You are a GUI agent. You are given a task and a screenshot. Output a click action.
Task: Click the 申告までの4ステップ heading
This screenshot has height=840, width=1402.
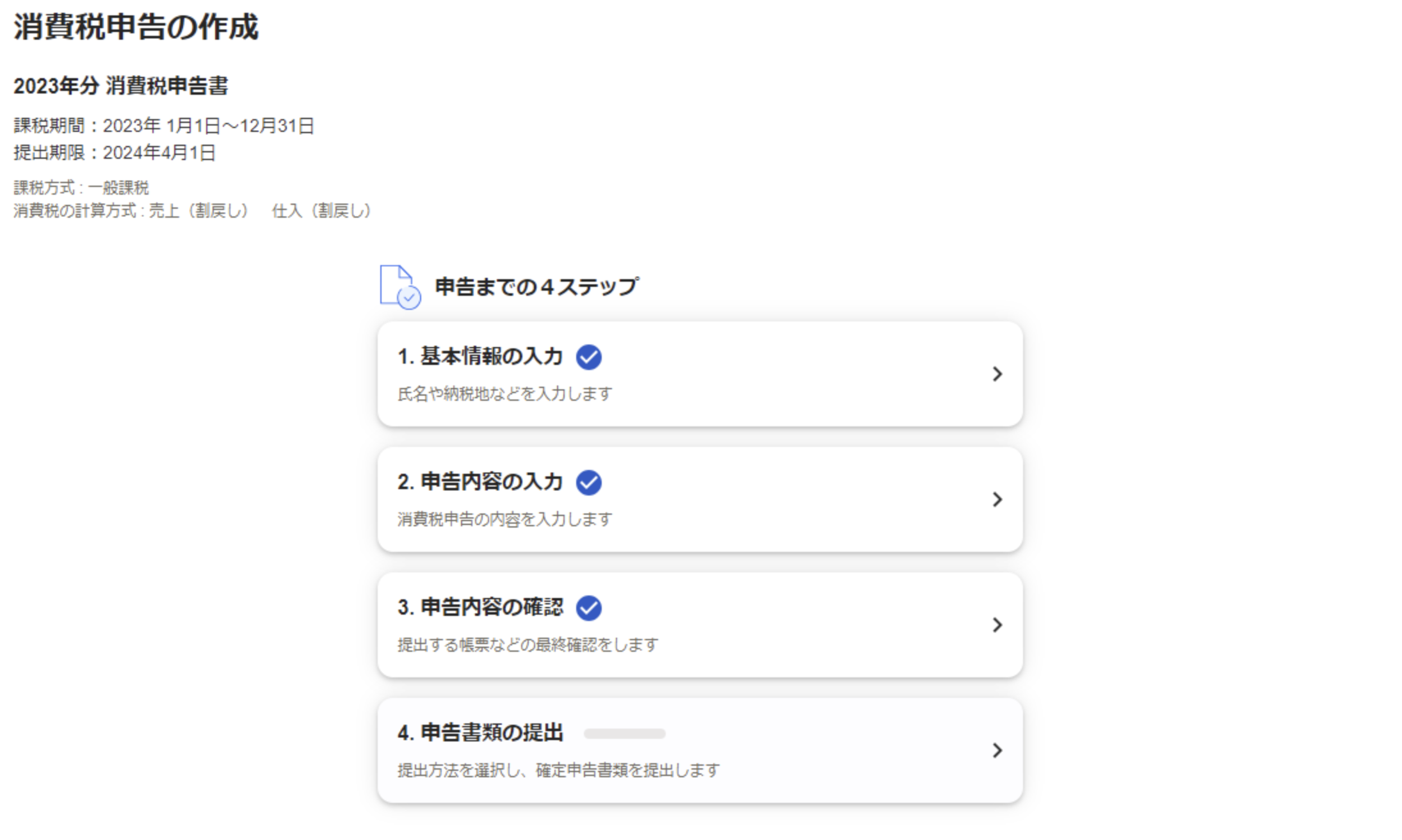click(536, 287)
